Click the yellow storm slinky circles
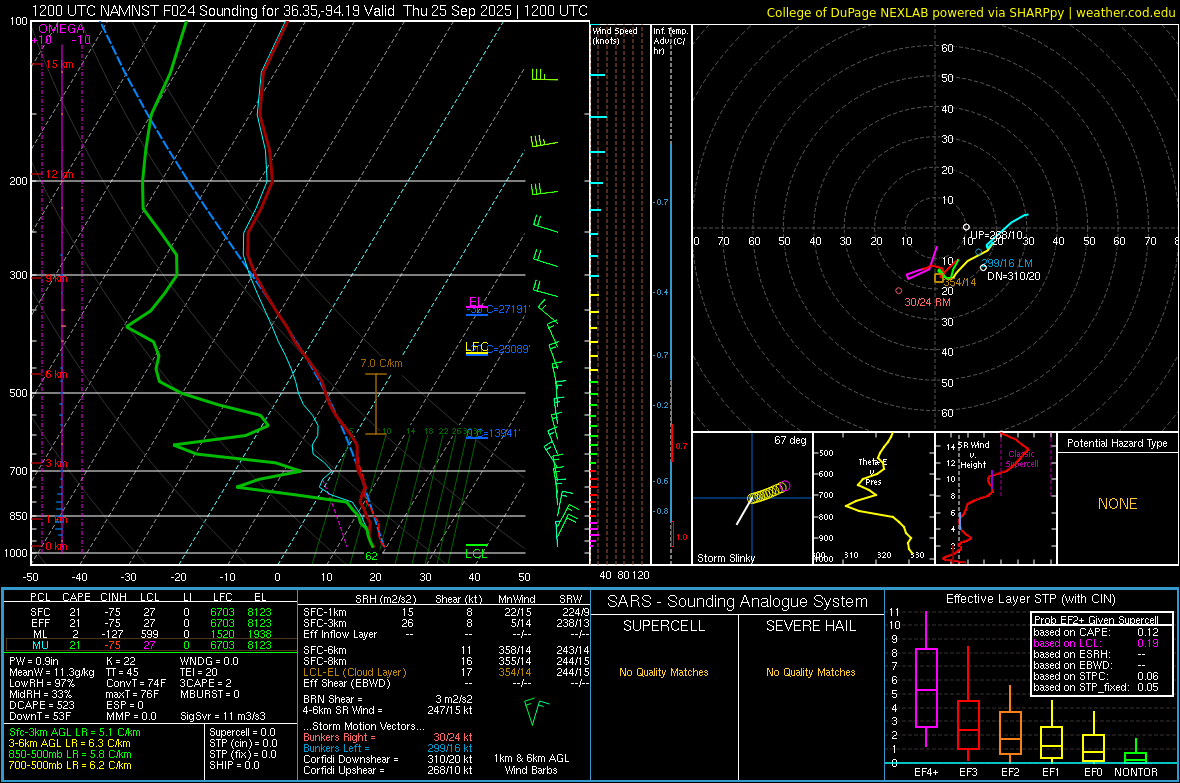Image resolution: width=1180 pixels, height=783 pixels. [x=769, y=492]
